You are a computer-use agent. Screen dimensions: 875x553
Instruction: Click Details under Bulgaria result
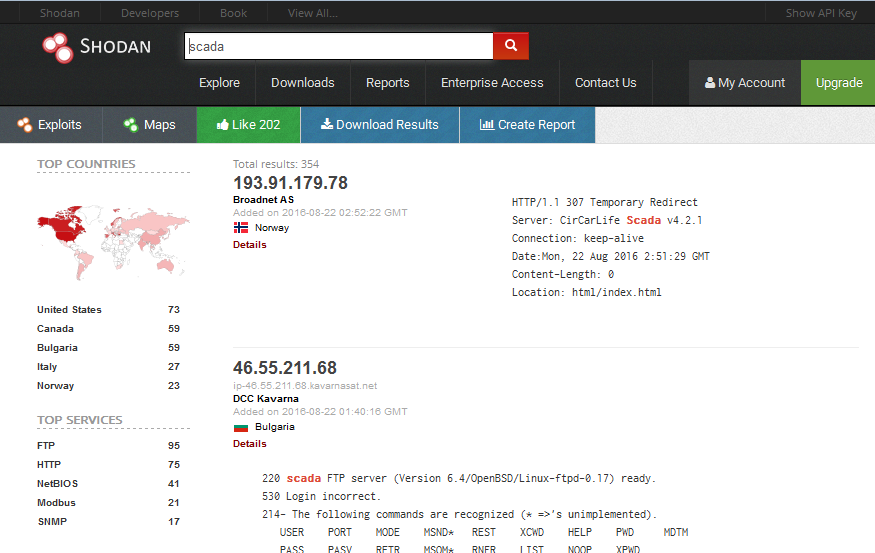click(249, 444)
